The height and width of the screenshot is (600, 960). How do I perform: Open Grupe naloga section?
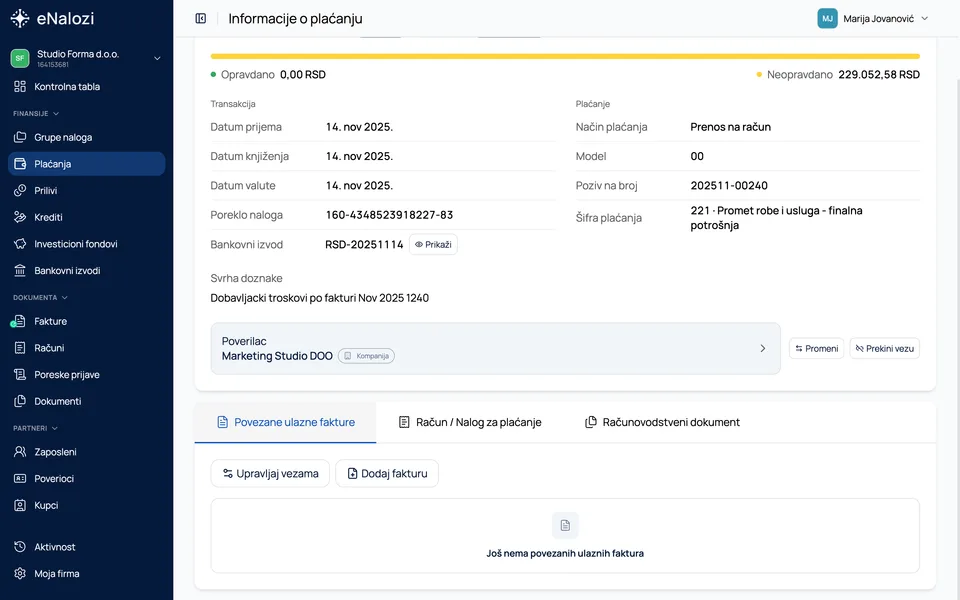pyautogui.click(x=86, y=137)
